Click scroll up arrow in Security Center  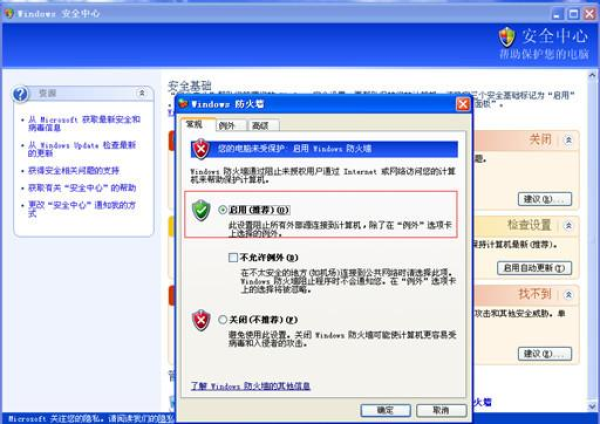click(x=592, y=75)
